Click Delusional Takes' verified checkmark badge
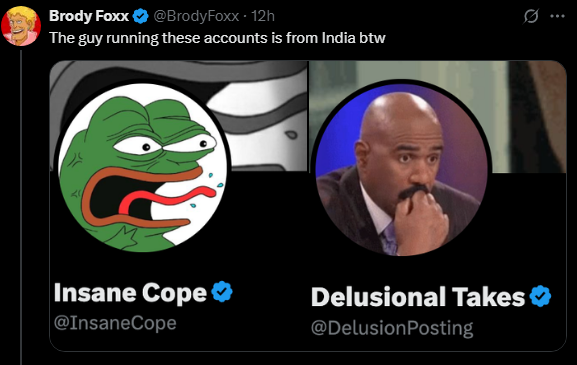 coord(540,296)
